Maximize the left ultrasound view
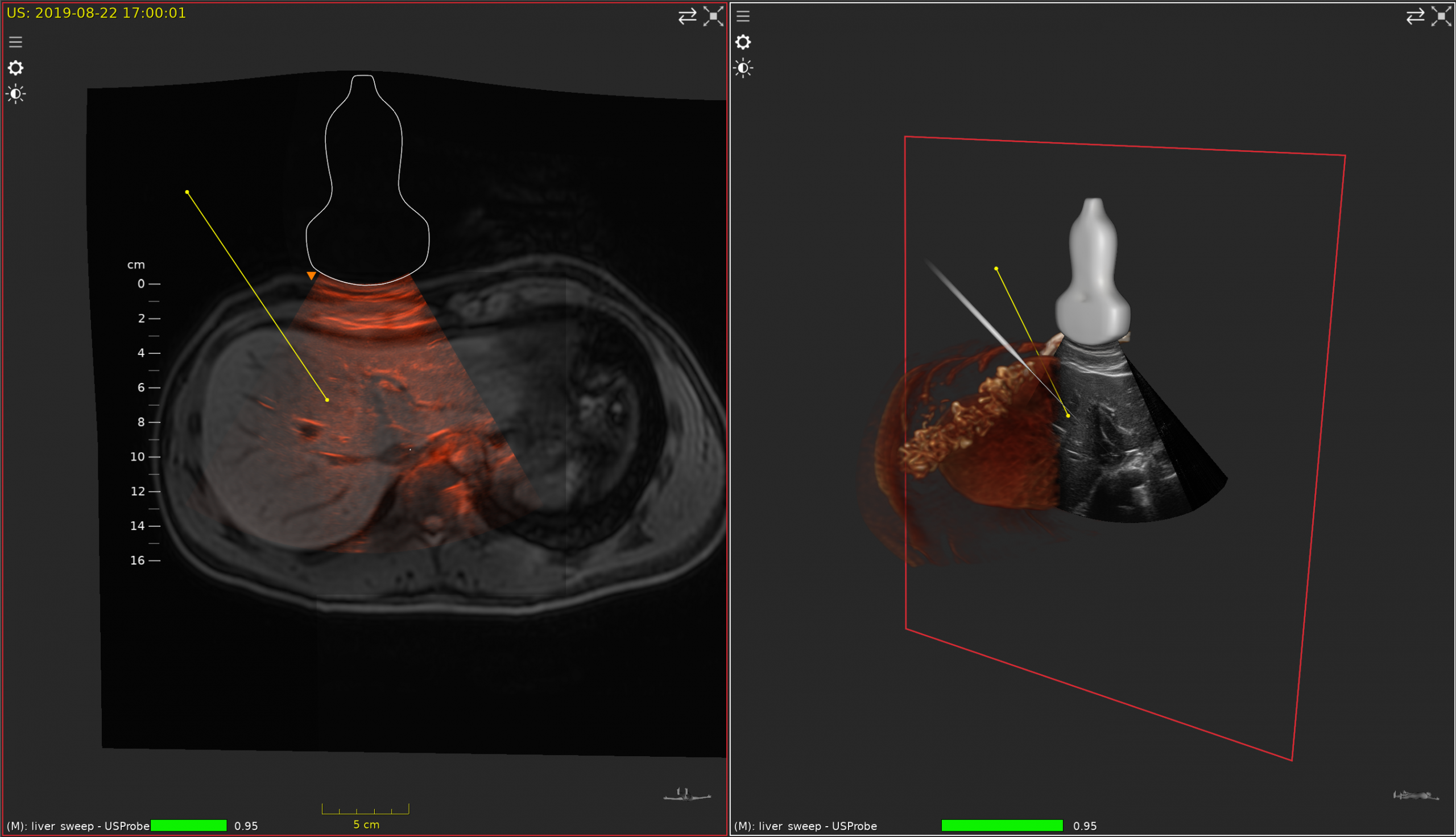The height and width of the screenshot is (837, 1456). click(x=713, y=16)
